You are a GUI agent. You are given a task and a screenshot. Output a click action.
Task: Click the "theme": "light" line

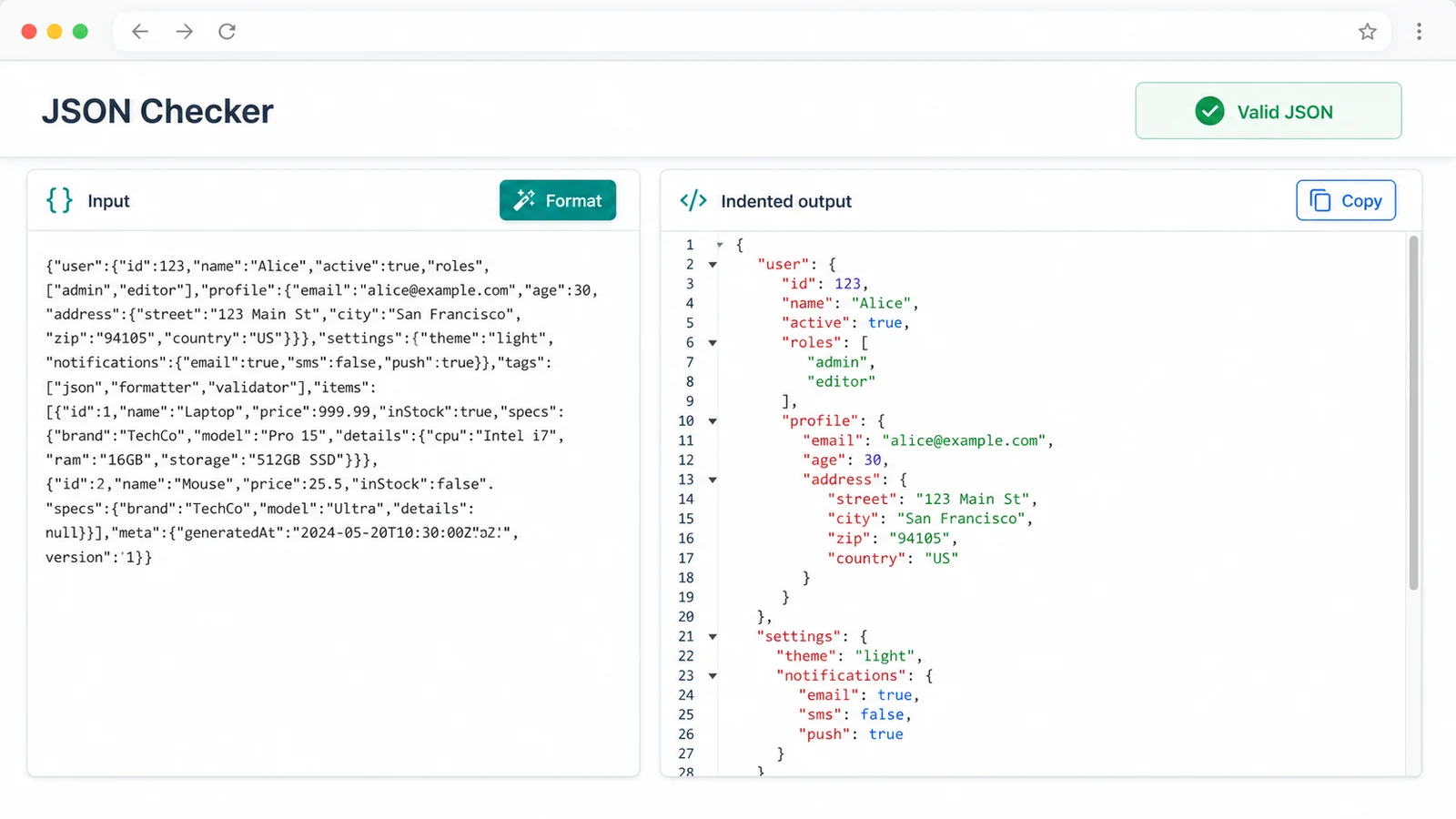850,656
